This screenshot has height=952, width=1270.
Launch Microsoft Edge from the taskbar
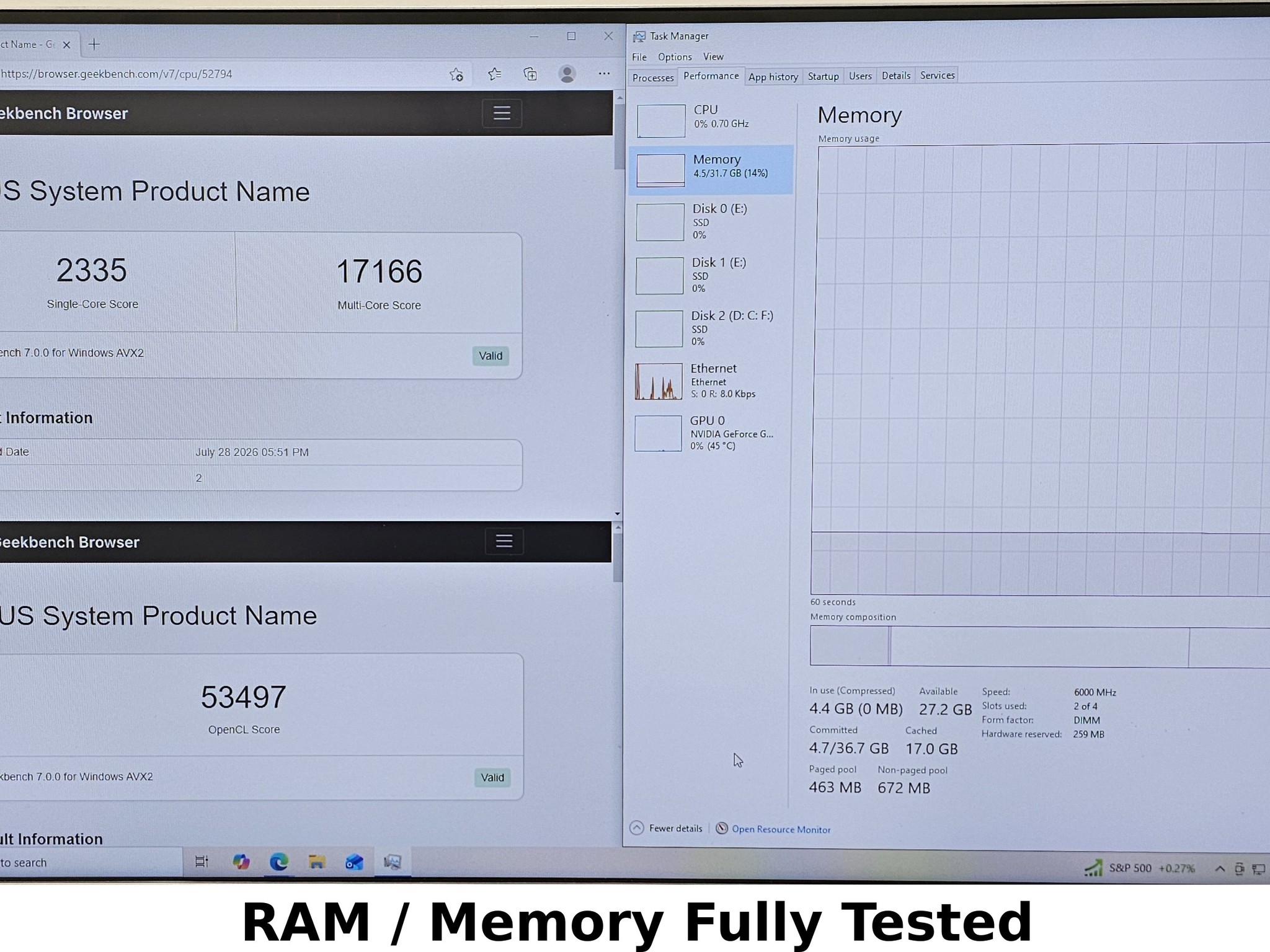(x=279, y=862)
